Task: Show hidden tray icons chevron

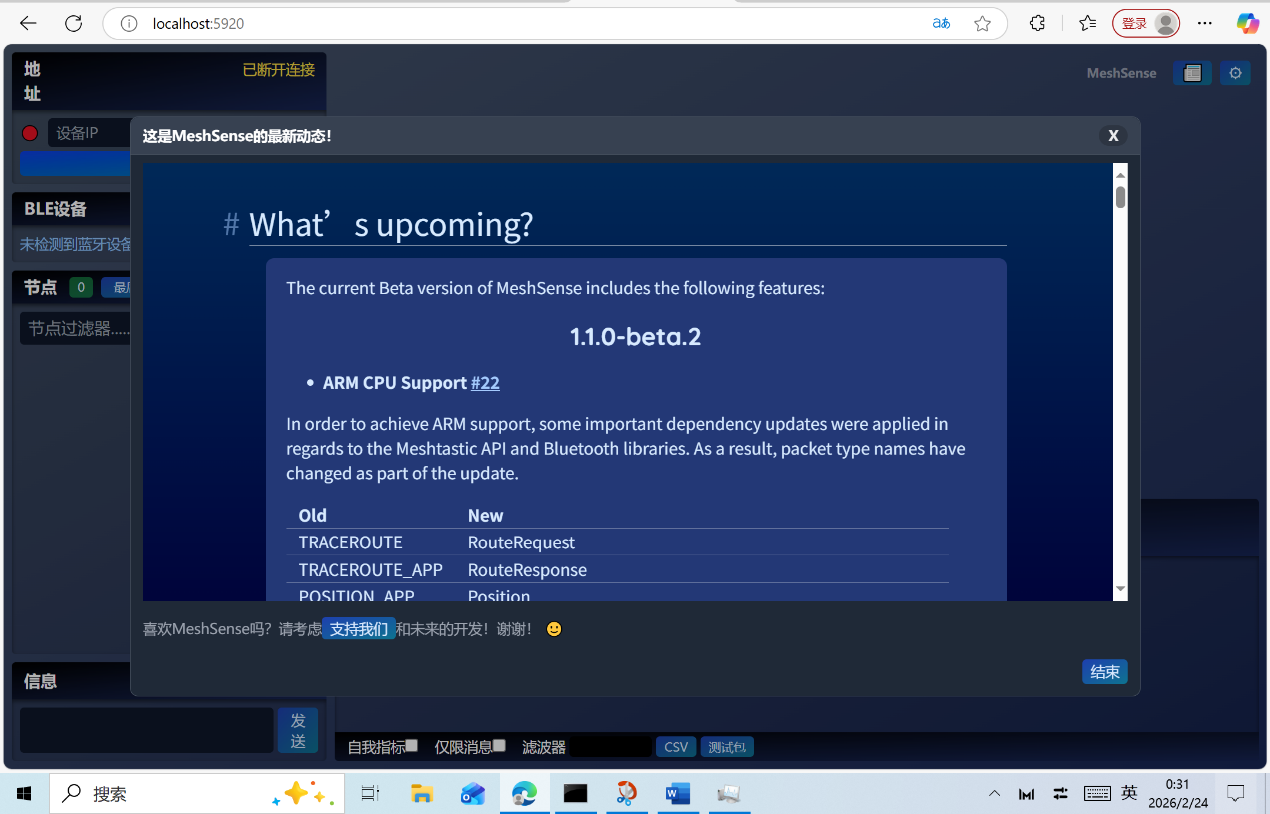Action: 994,794
